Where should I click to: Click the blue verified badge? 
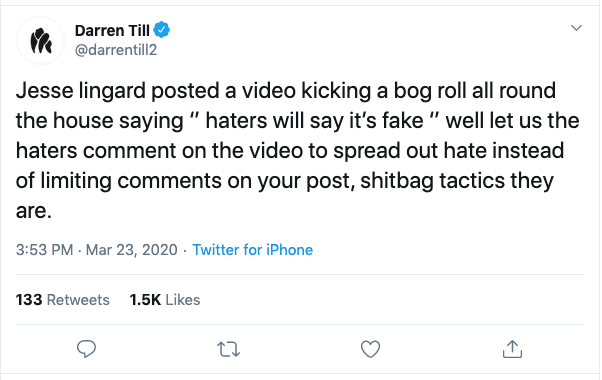[x=162, y=30]
